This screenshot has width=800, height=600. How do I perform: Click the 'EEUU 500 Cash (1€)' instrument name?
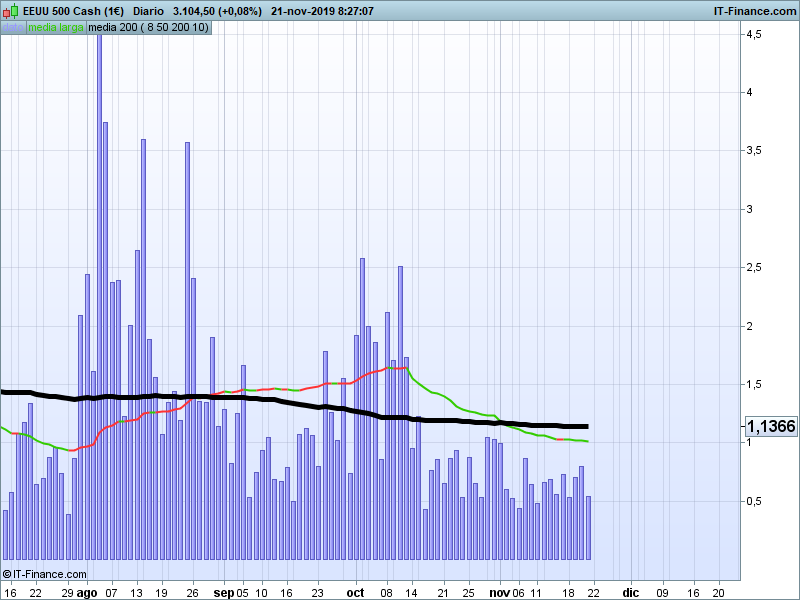[x=73, y=11]
